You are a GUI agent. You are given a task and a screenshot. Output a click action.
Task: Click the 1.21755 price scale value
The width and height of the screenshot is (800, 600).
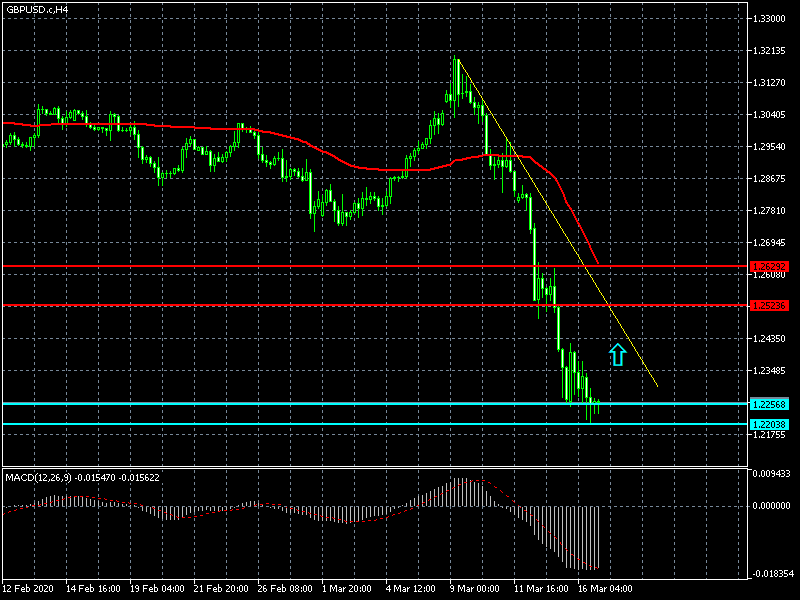(774, 436)
